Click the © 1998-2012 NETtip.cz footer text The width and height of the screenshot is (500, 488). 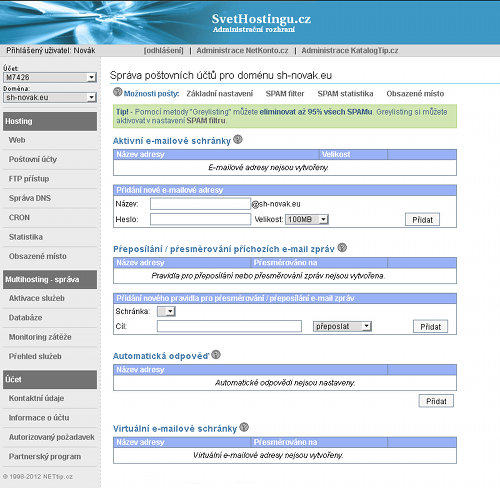[x=38, y=477]
